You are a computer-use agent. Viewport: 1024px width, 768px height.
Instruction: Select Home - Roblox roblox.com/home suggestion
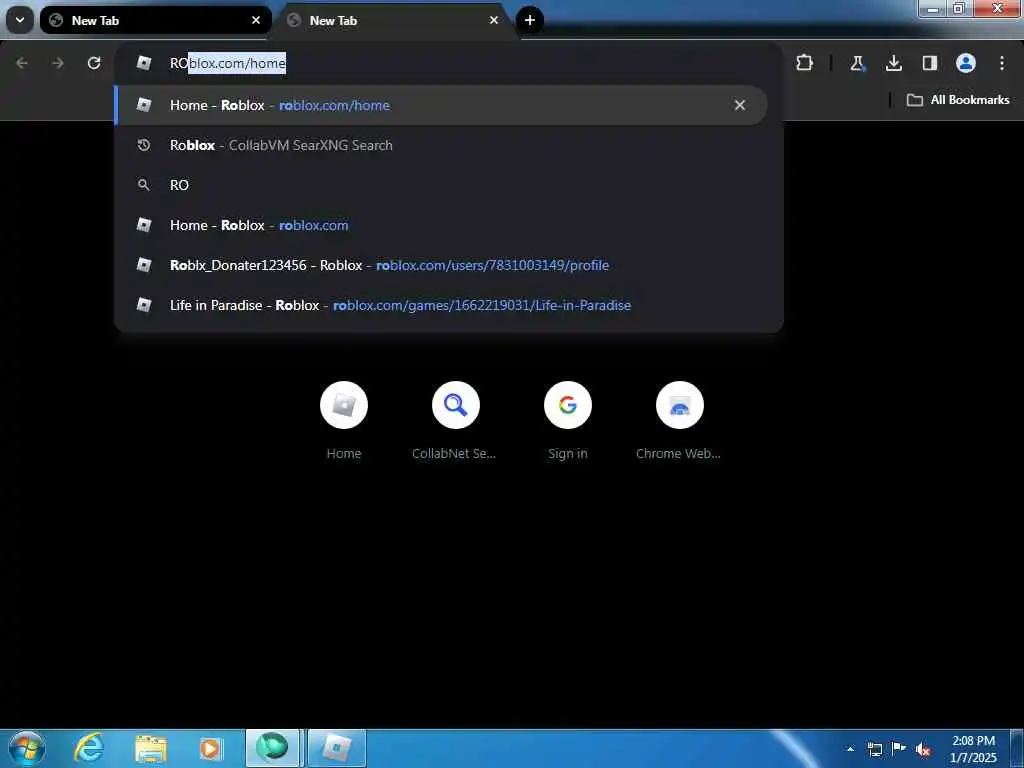[440, 105]
